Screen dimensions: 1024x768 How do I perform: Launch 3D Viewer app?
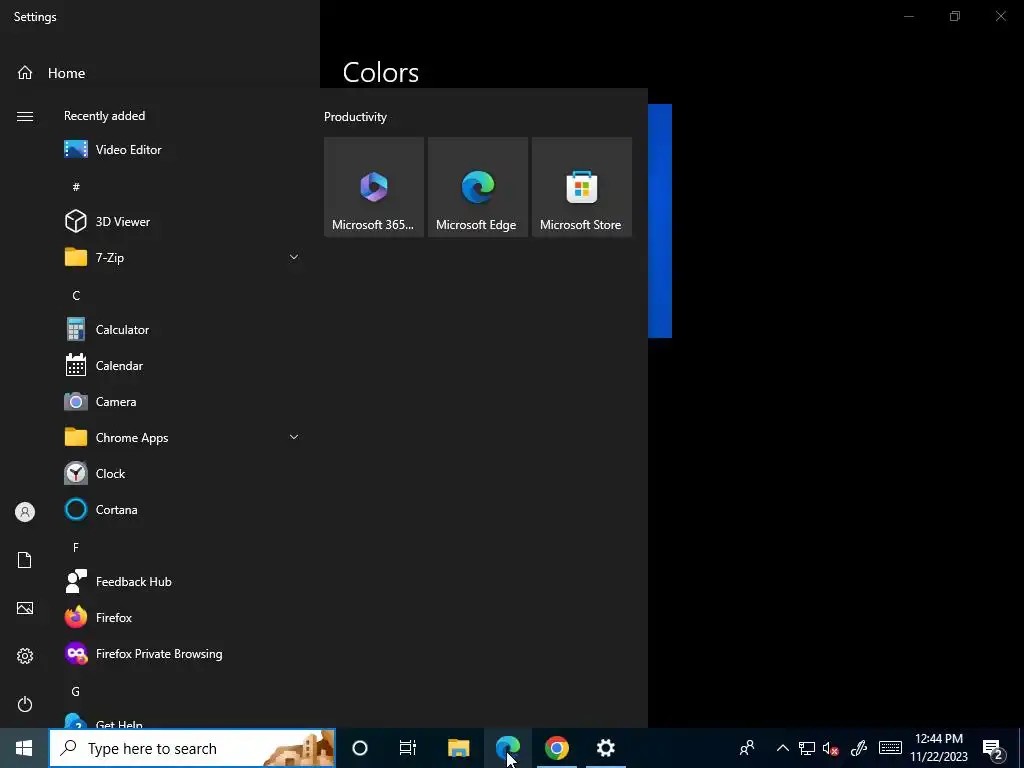point(180,221)
